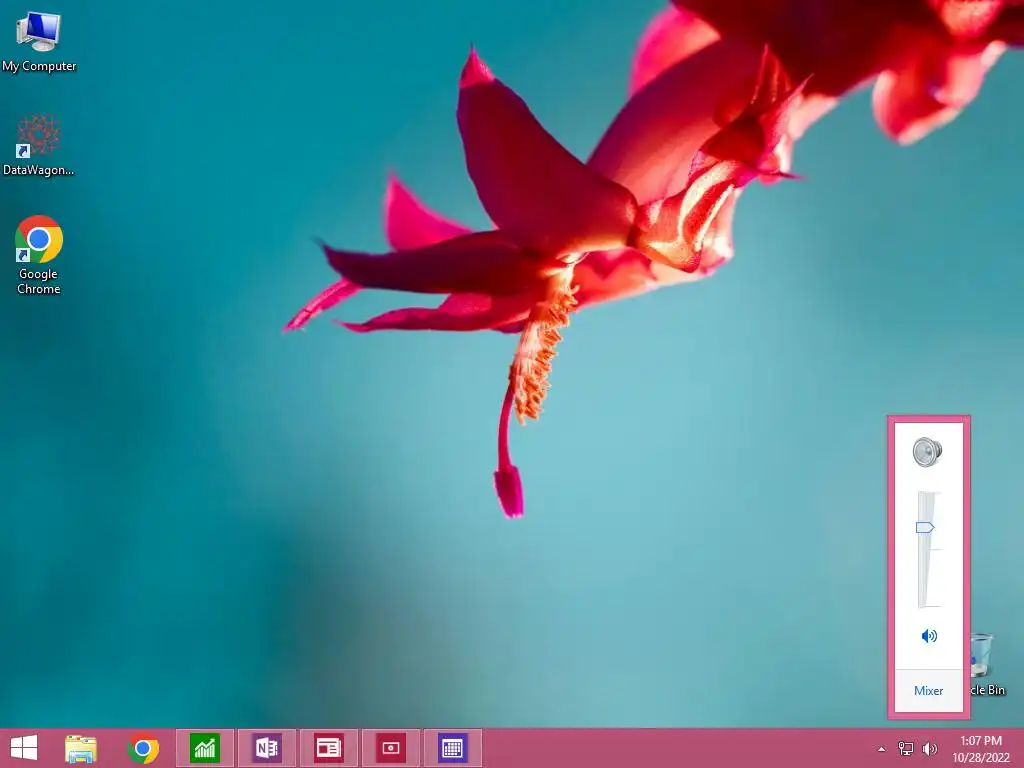Screen dimensions: 1024x768
Task: Open the Mixer link
Action: (929, 690)
